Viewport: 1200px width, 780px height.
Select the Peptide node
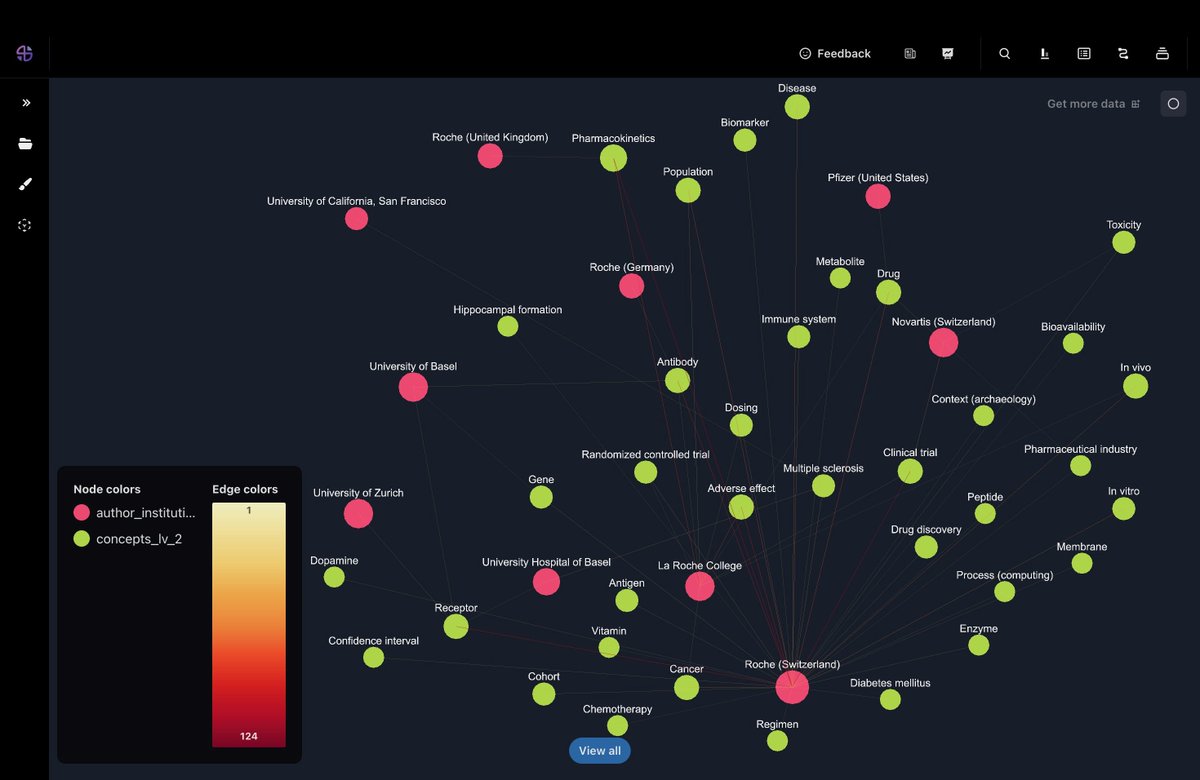[x=985, y=514]
